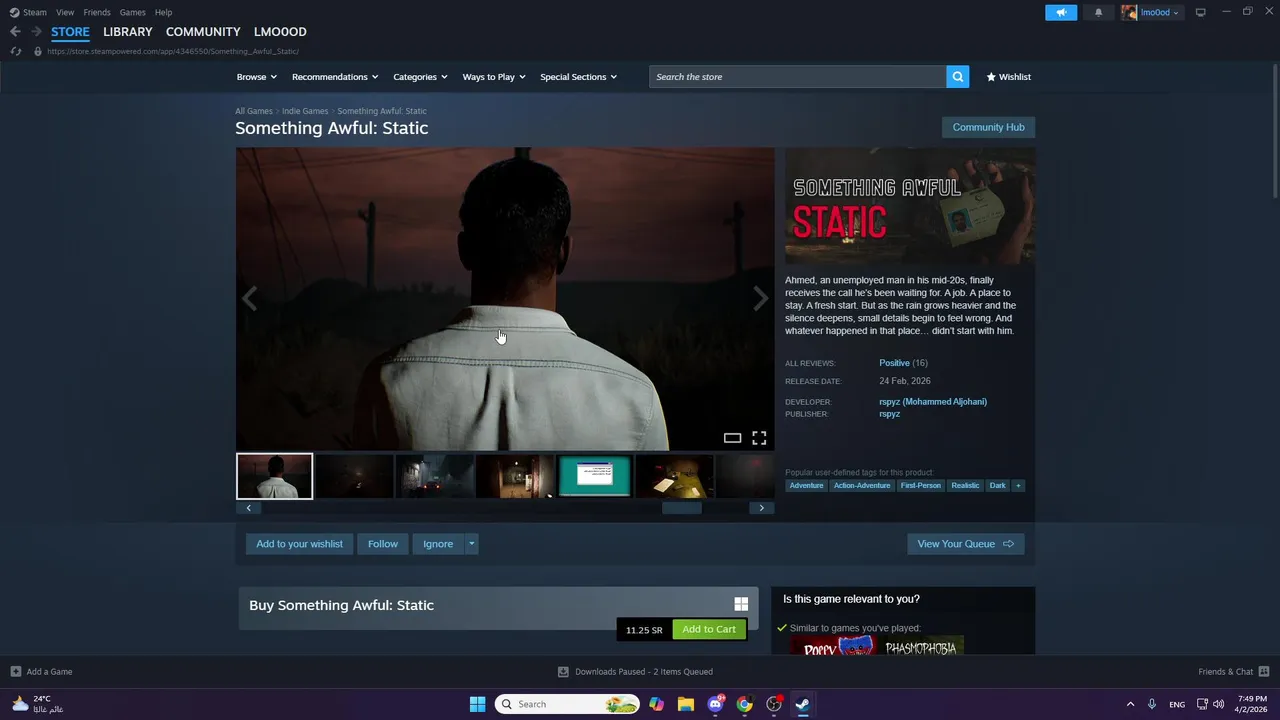Click the thumbnail strip scroll handle

[682, 508]
